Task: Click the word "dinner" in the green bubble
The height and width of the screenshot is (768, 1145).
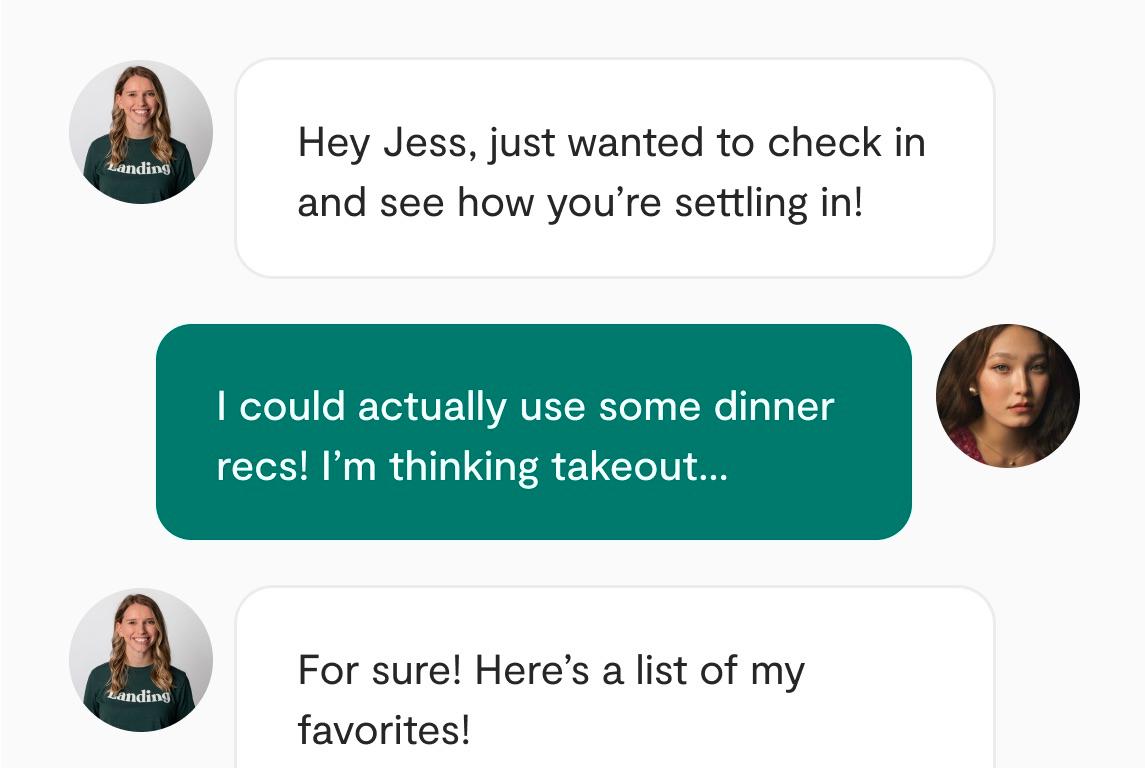Action: tap(773, 407)
